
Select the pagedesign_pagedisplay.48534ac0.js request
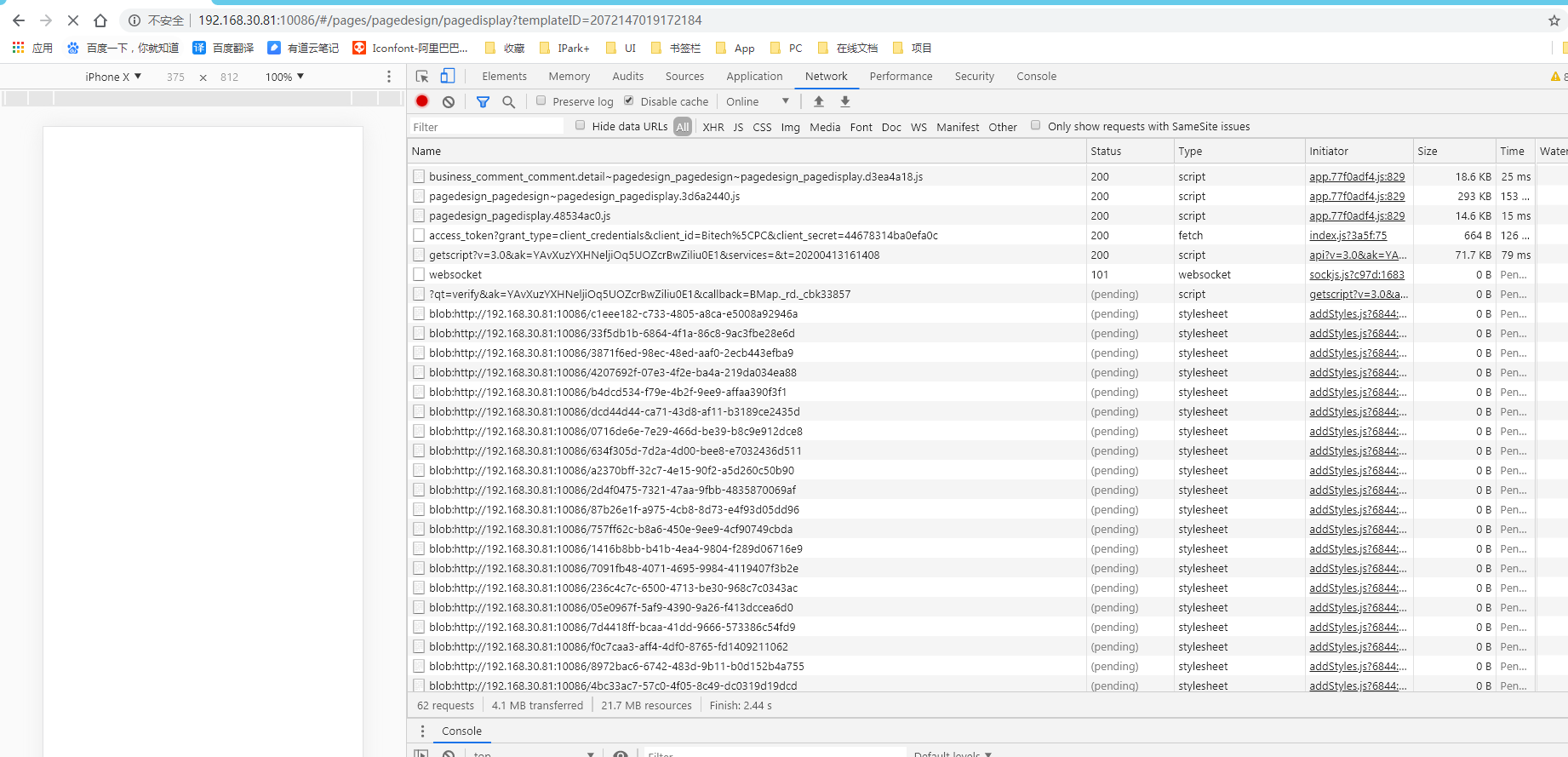(520, 216)
